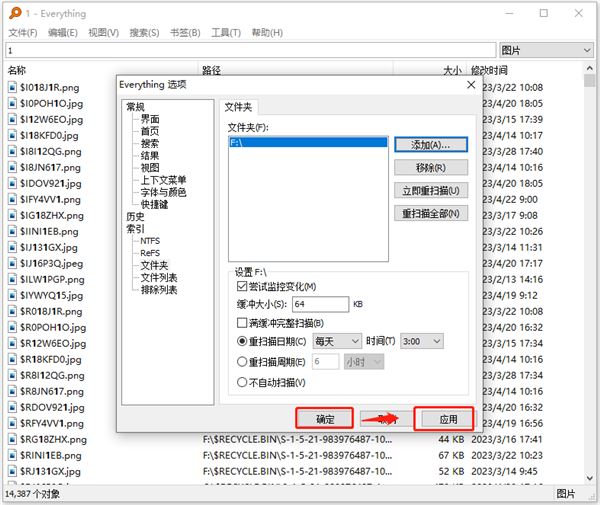Click icon beside $R0POH1O.jpg

coord(13,328)
